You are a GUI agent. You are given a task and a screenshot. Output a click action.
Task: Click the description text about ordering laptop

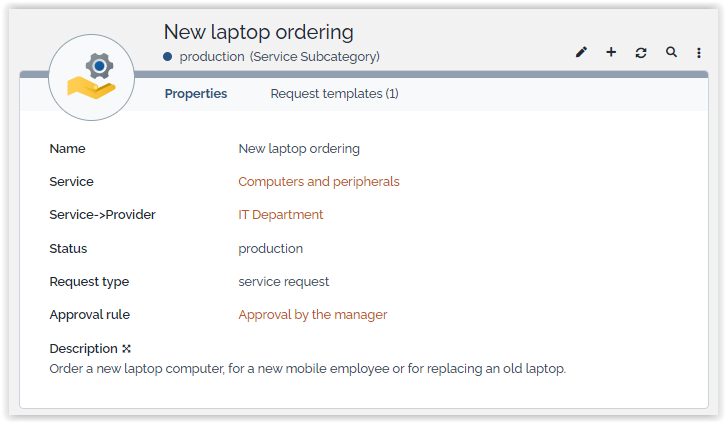click(x=307, y=368)
